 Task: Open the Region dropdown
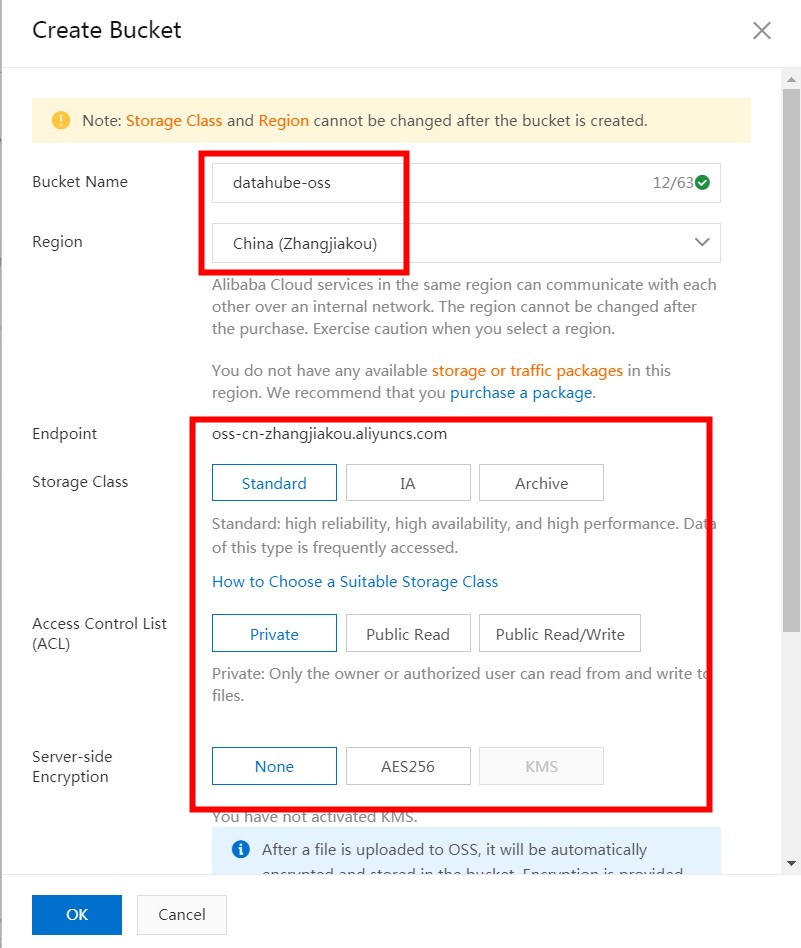tap(701, 242)
